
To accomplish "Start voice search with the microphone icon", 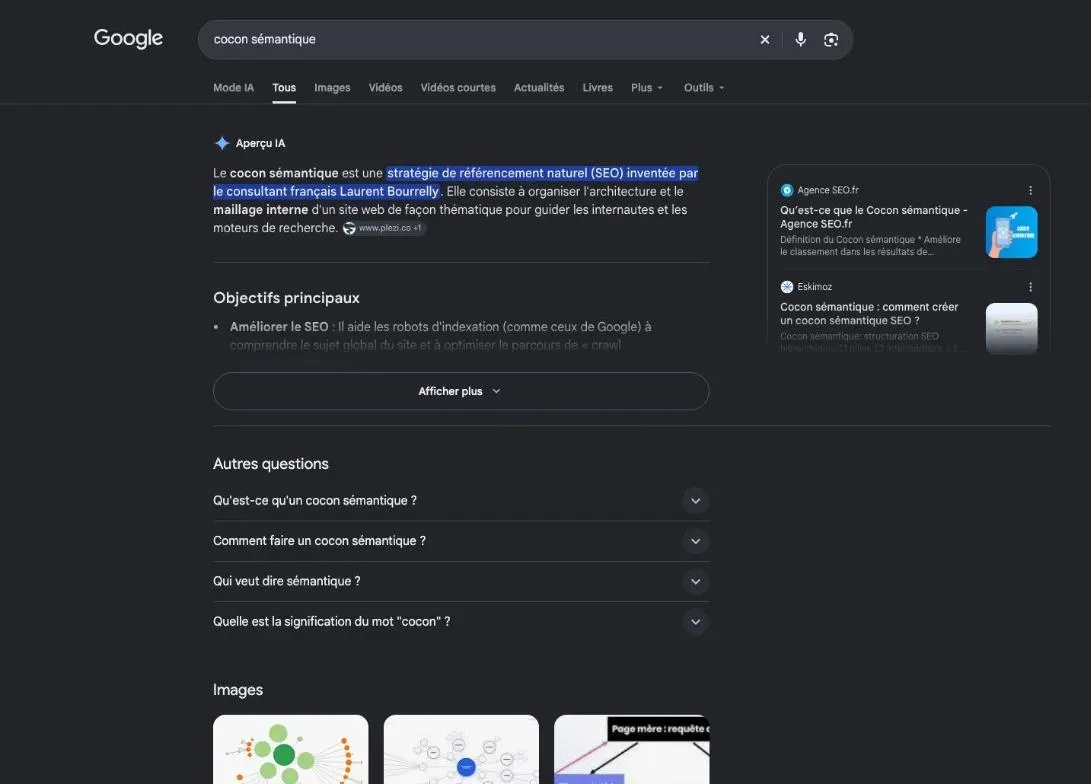I will tap(801, 40).
